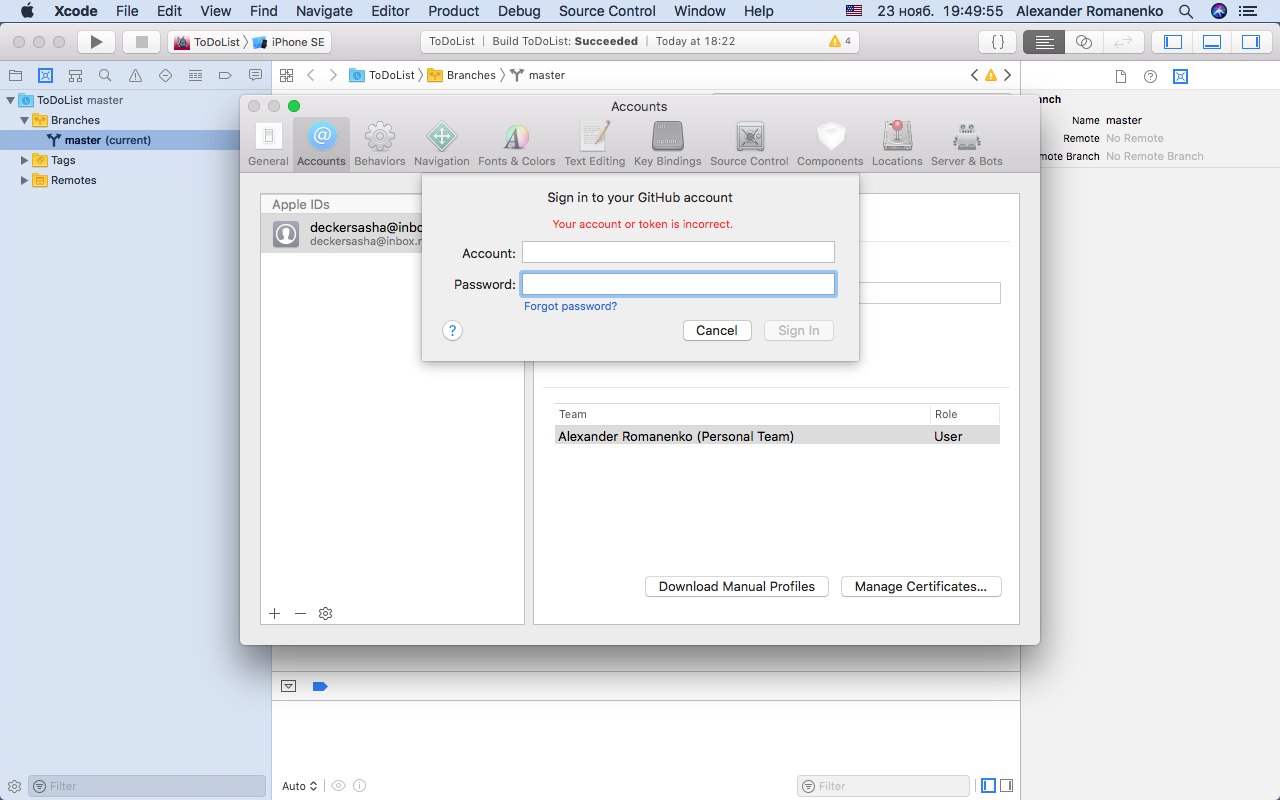Run the project with the play button
This screenshot has height=800, width=1280.
96,42
